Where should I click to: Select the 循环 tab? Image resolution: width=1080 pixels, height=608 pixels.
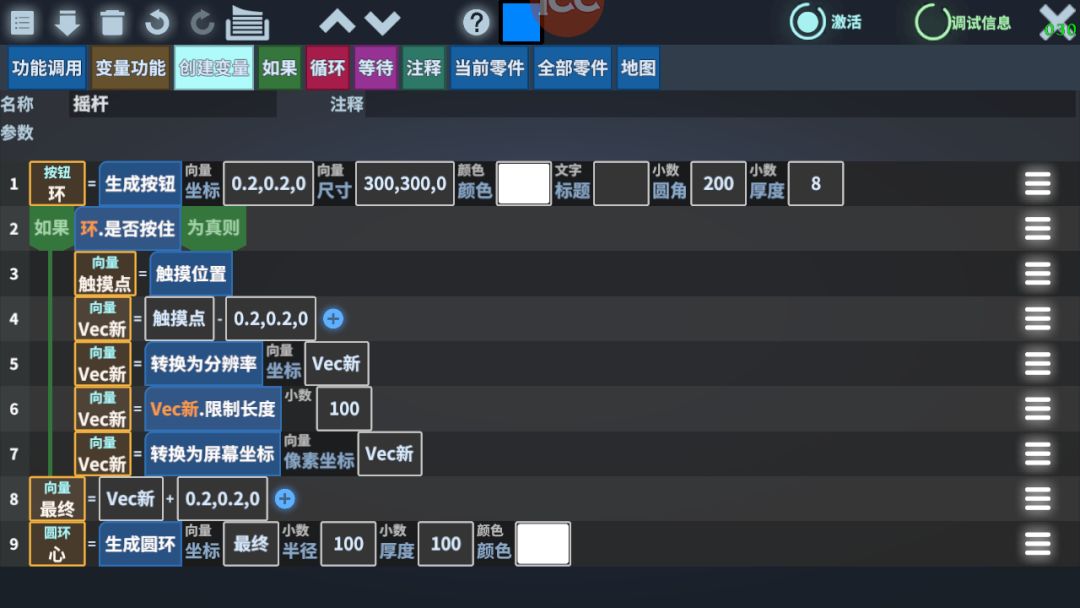pos(327,68)
